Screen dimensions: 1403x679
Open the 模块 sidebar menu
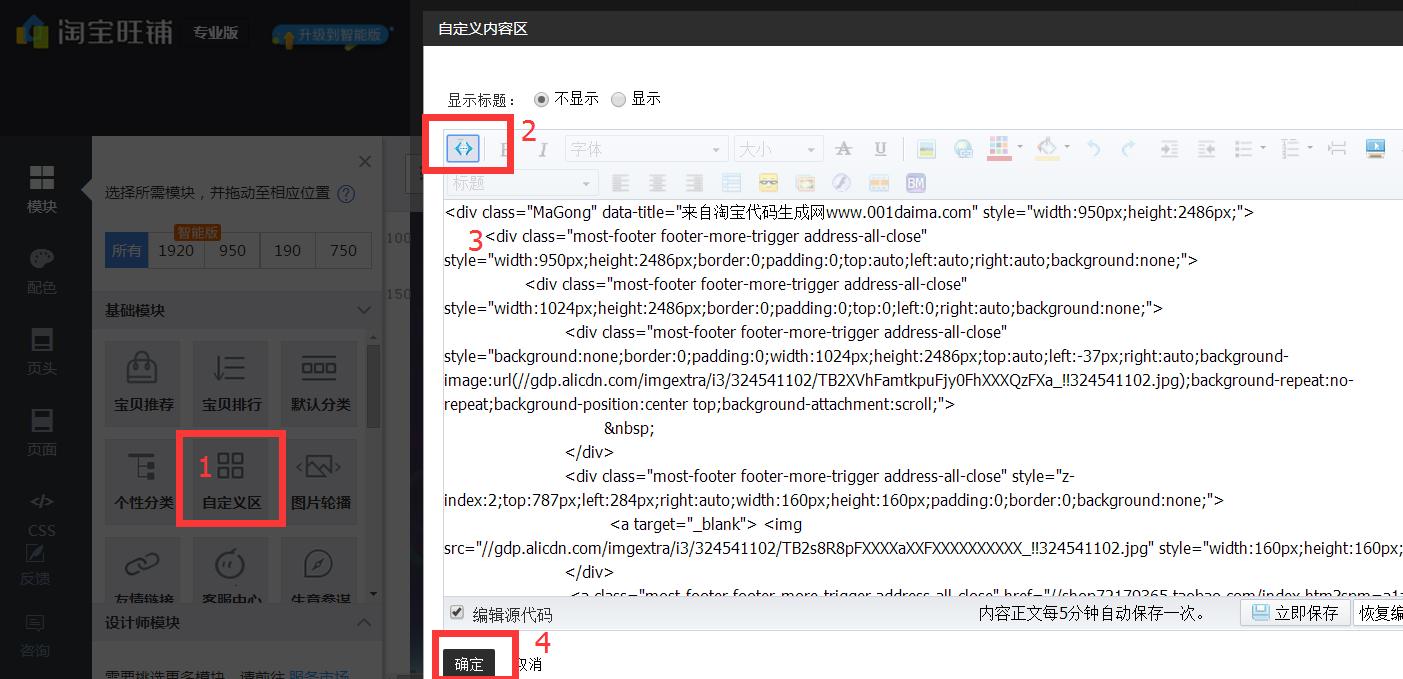point(40,187)
